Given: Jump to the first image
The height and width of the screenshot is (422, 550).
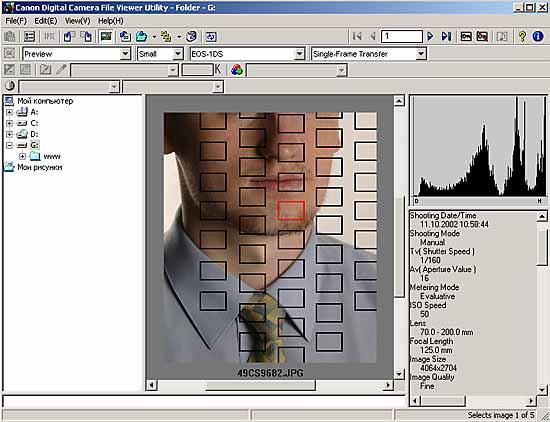Looking at the screenshot, I should (357, 36).
